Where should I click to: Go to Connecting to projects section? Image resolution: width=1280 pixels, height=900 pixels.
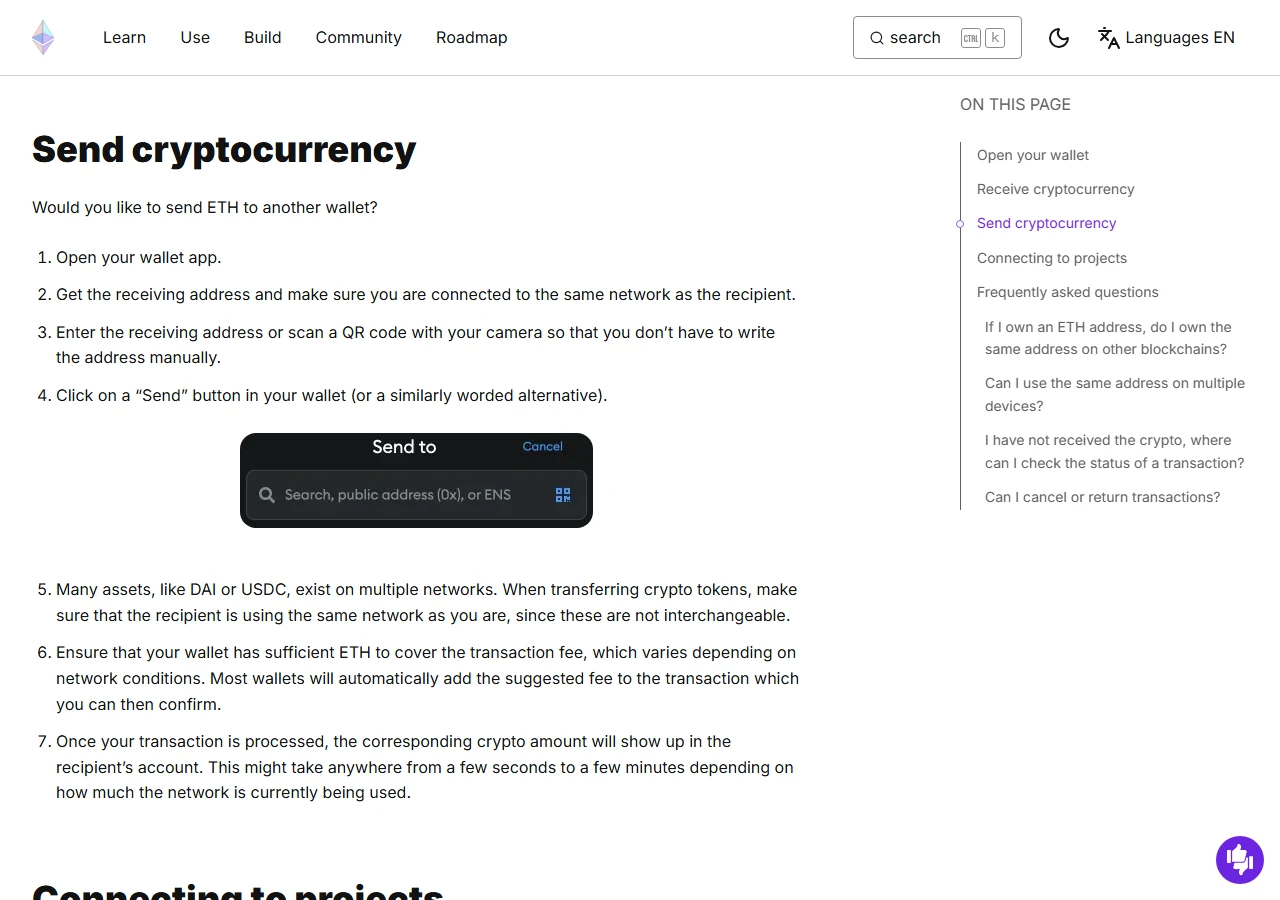[x=1052, y=258]
